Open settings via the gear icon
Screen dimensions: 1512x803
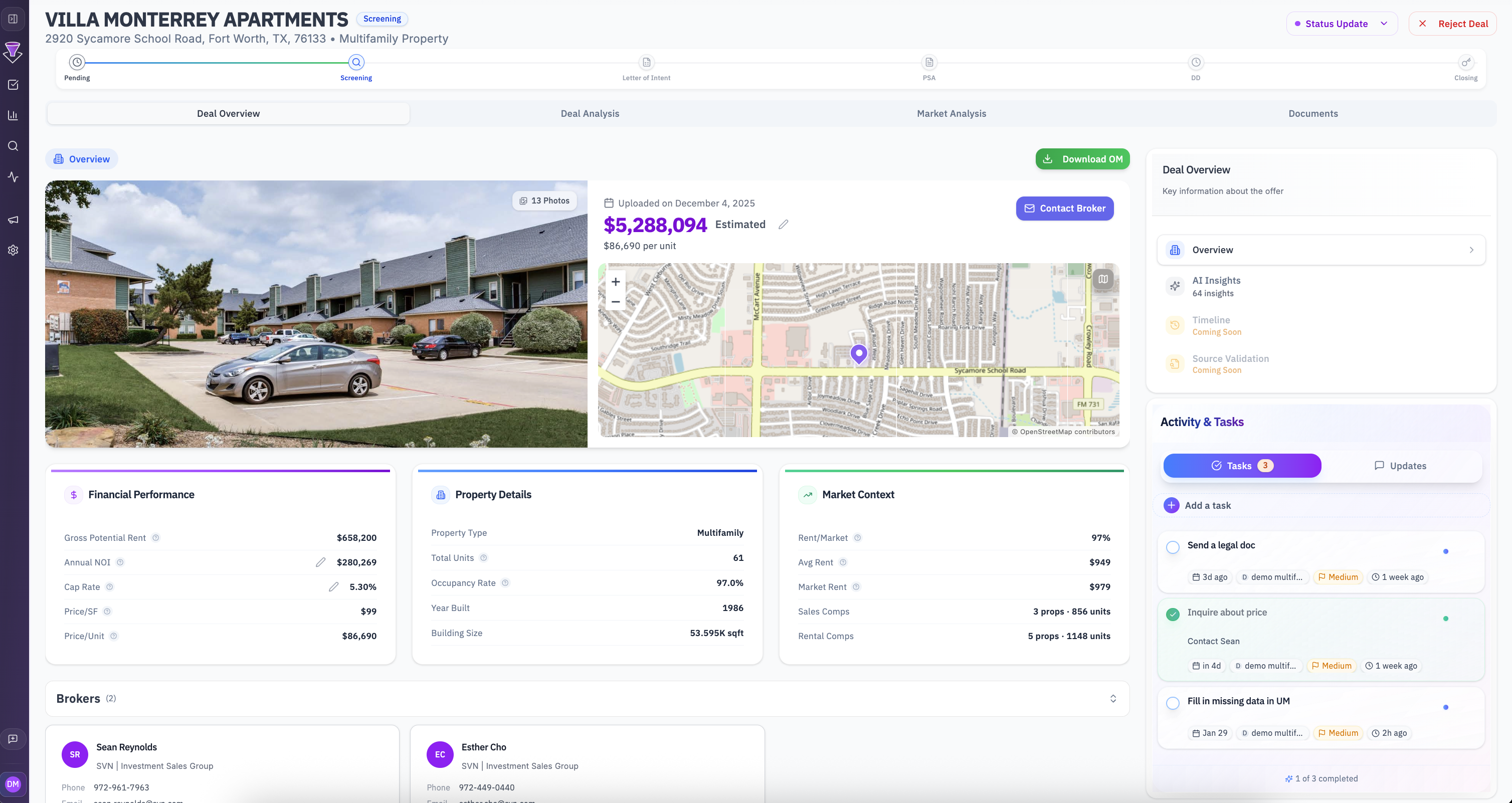click(x=13, y=250)
